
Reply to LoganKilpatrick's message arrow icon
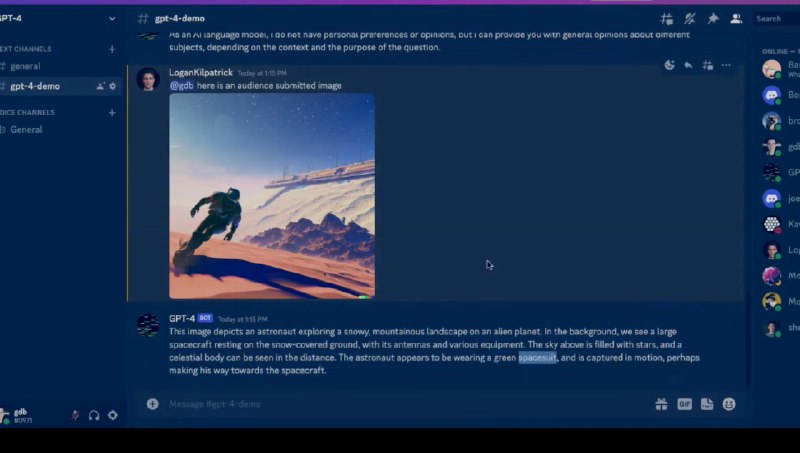coord(688,65)
